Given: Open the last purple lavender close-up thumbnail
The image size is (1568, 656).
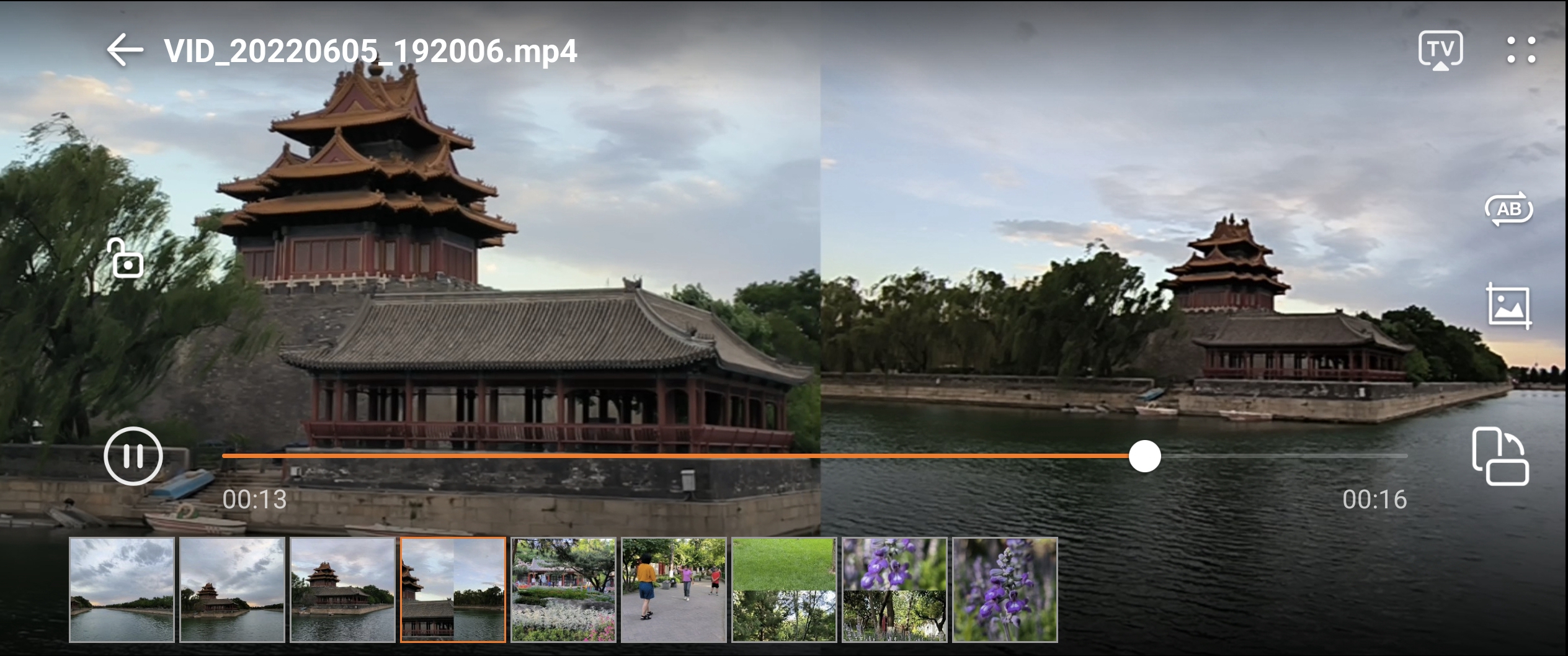Looking at the screenshot, I should coord(1005,590).
